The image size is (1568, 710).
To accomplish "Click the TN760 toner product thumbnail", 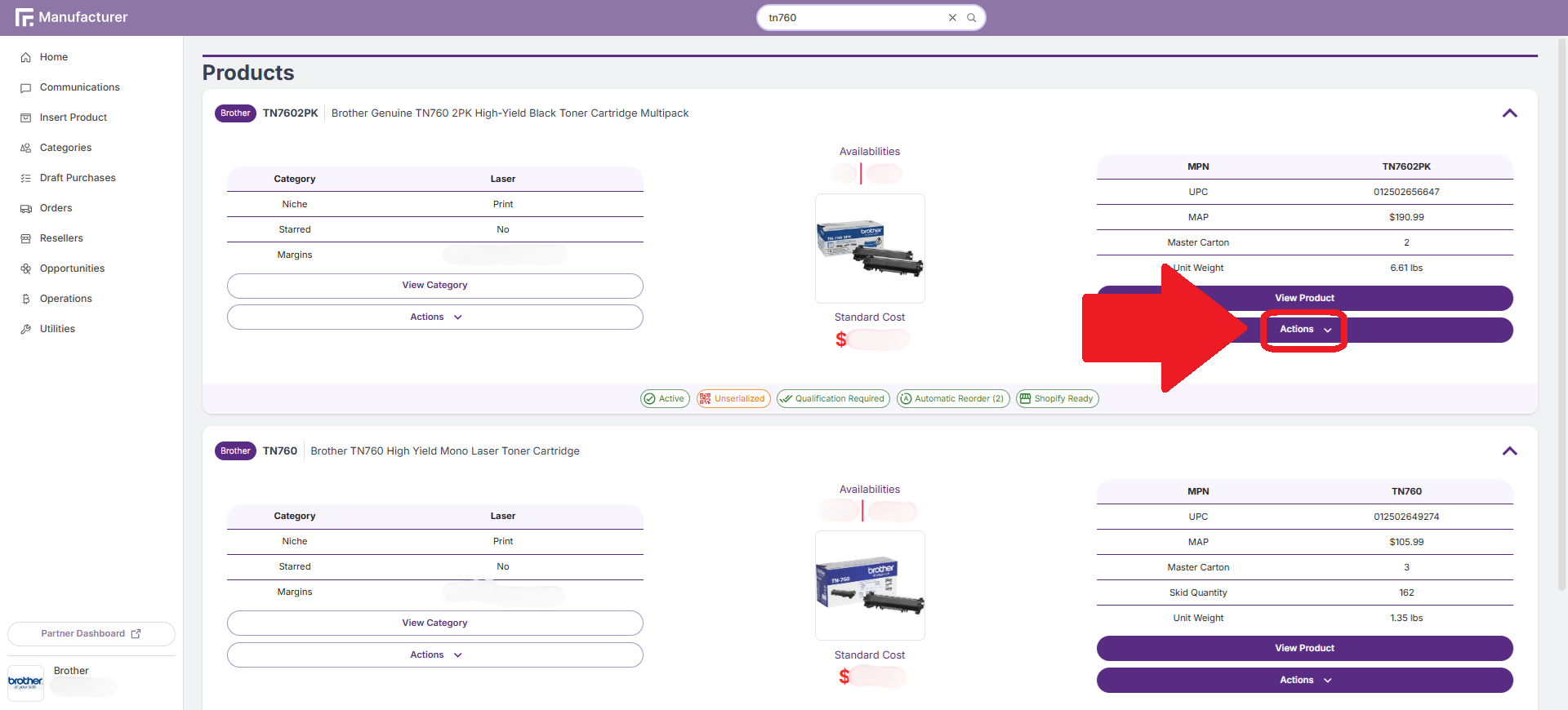I will coord(870,586).
